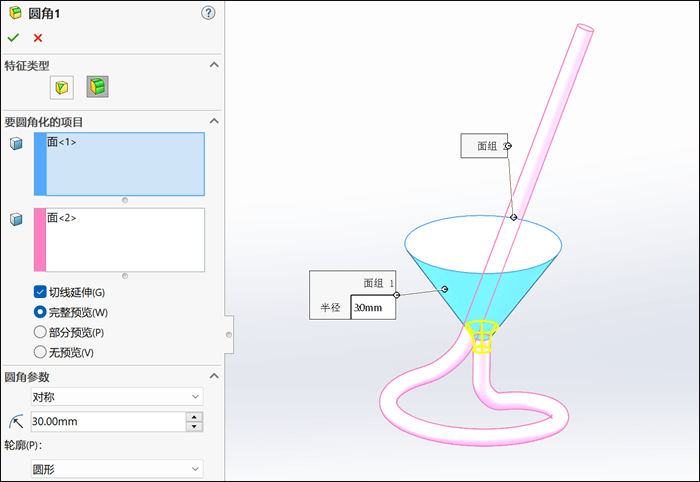Select the 部分预览(P) radio button
Image resolution: width=700 pixels, height=482 pixels.
click(x=40, y=332)
